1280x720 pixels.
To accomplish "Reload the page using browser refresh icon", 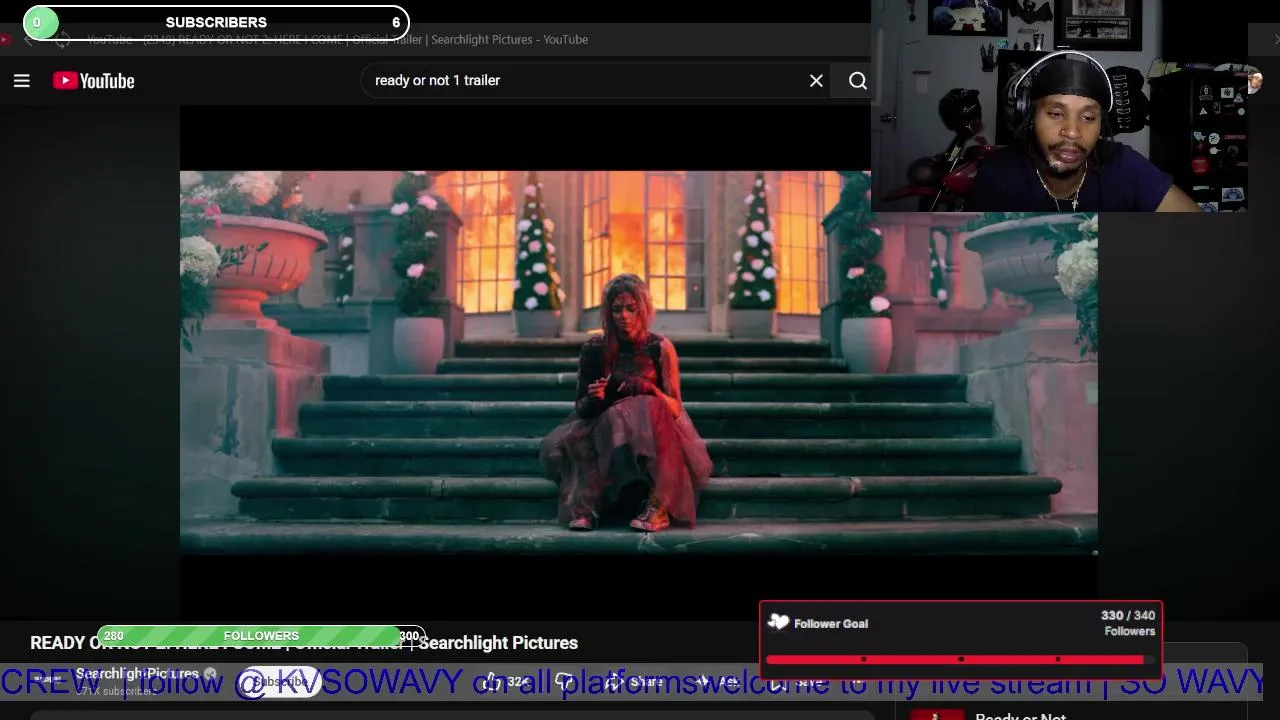I will [x=62, y=40].
